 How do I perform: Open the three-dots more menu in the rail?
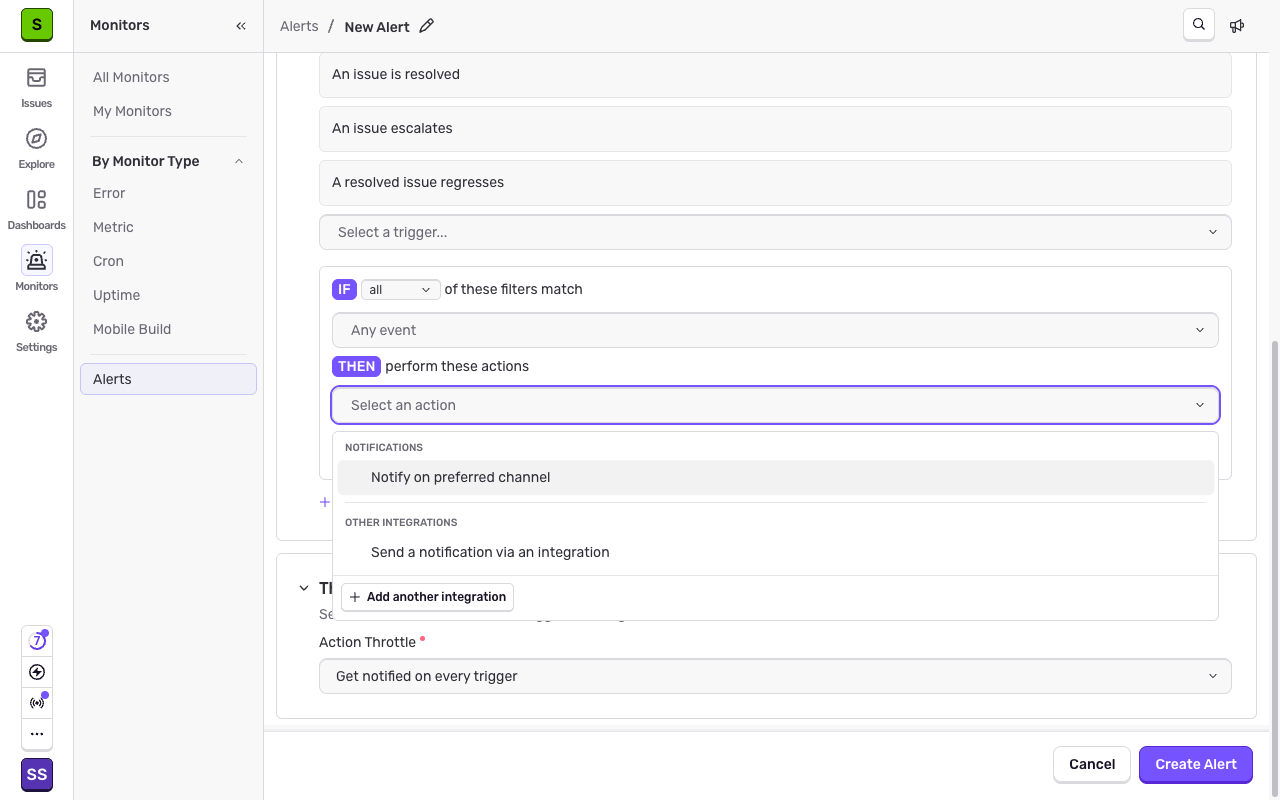pyautogui.click(x=37, y=734)
